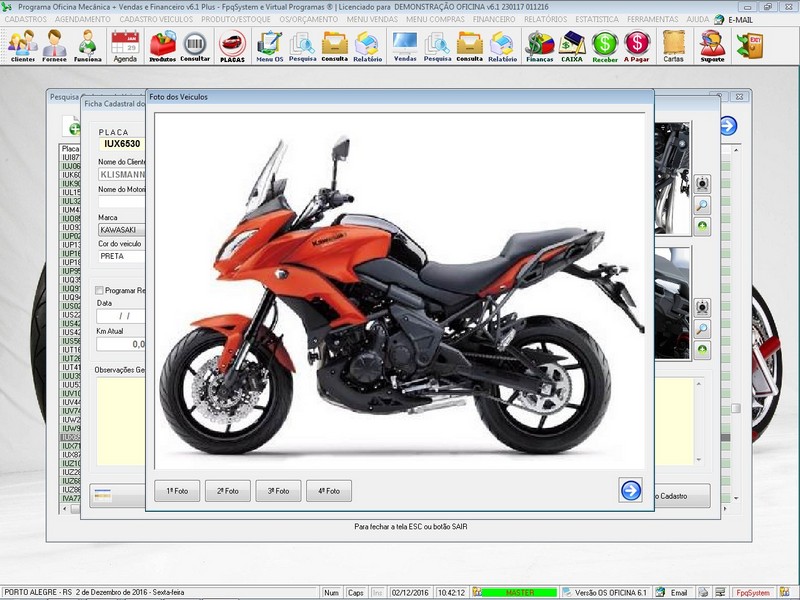Viewport: 800px width, 600px height.
Task: Open the CAIXA cash register icon
Action: pos(572,45)
